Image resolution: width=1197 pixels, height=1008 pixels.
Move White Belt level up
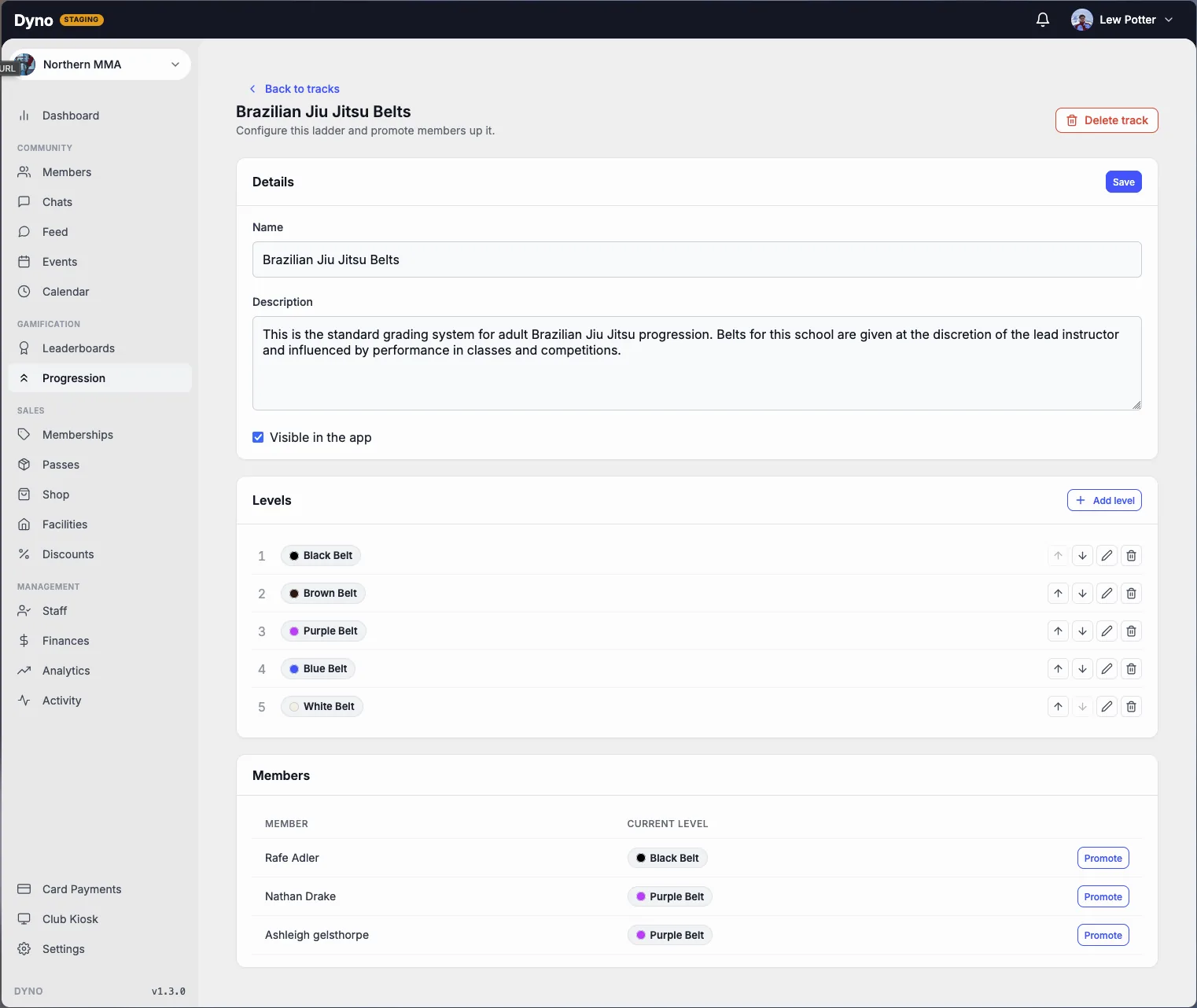coord(1059,707)
